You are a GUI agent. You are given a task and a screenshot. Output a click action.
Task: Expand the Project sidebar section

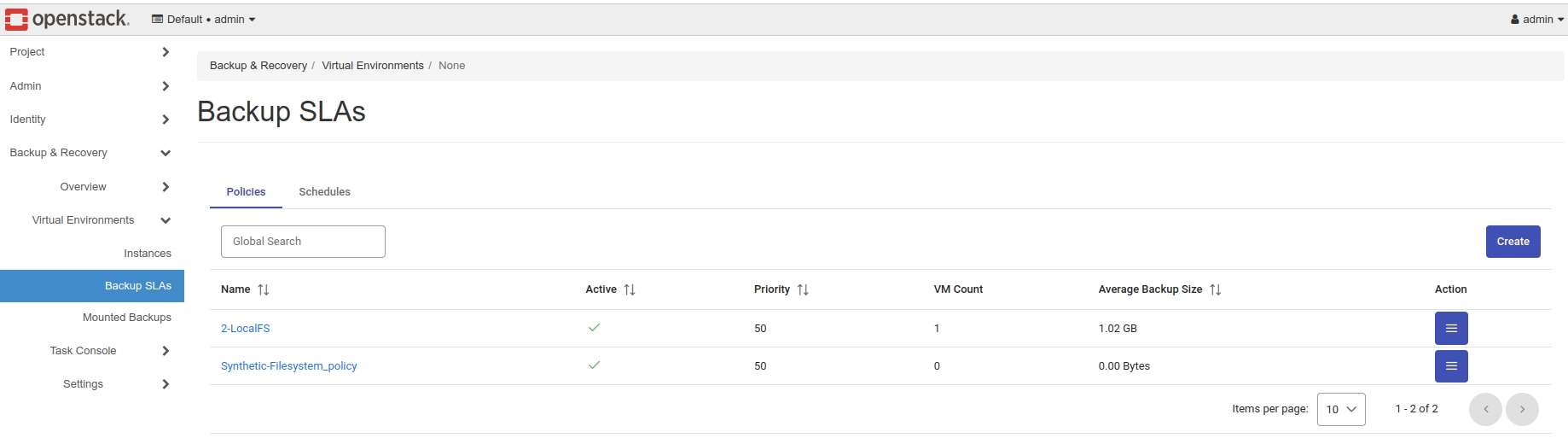(x=89, y=52)
